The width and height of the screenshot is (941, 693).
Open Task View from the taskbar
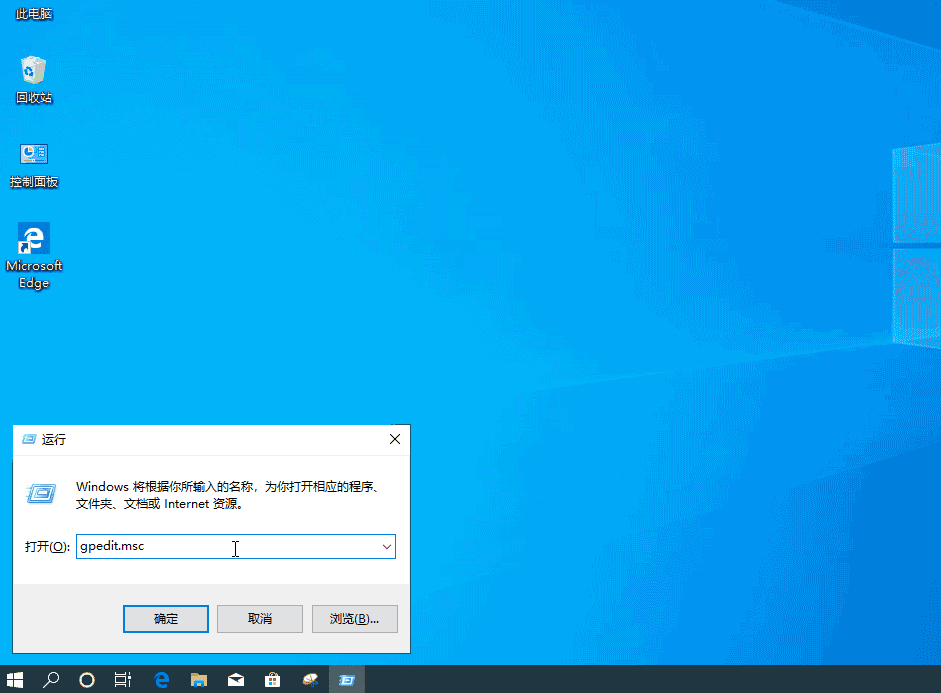(122, 679)
